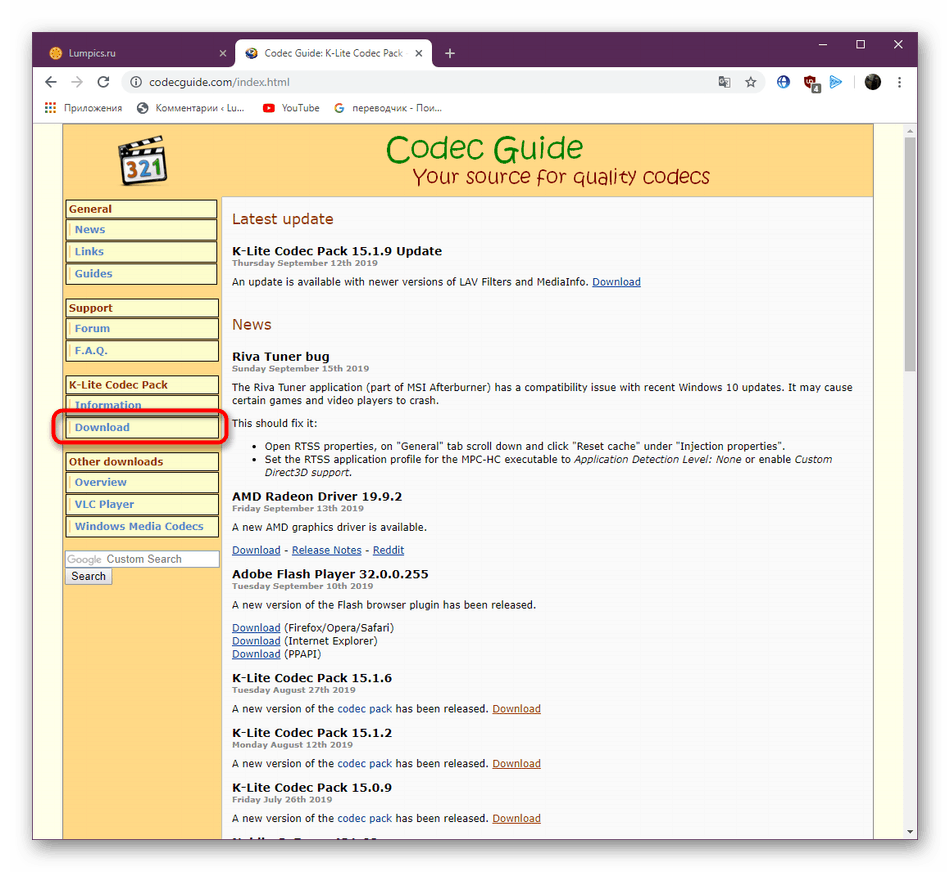Click the browser forward arrow

point(77,82)
